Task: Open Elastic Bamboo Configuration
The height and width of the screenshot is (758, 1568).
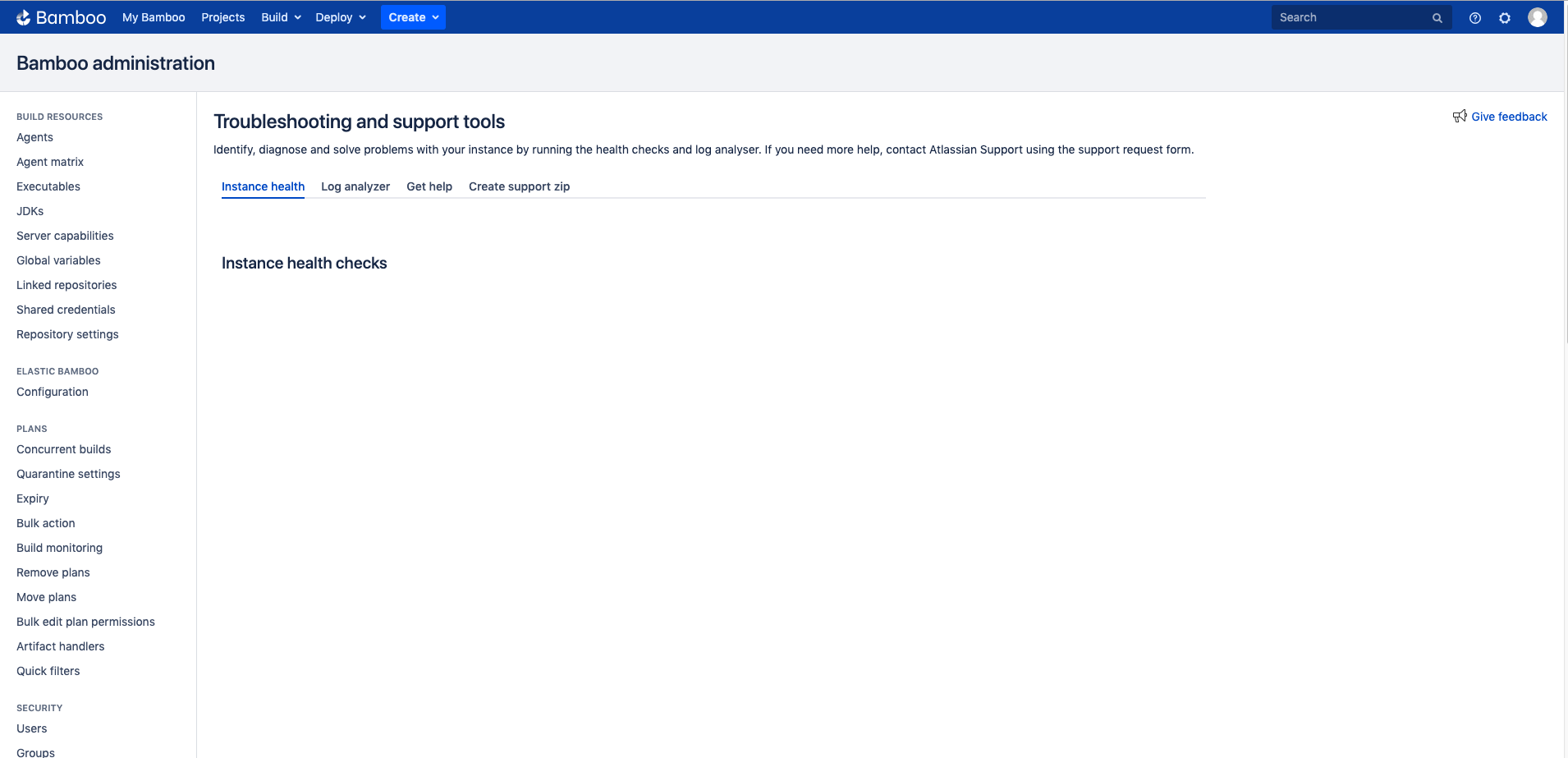Action: coord(53,392)
